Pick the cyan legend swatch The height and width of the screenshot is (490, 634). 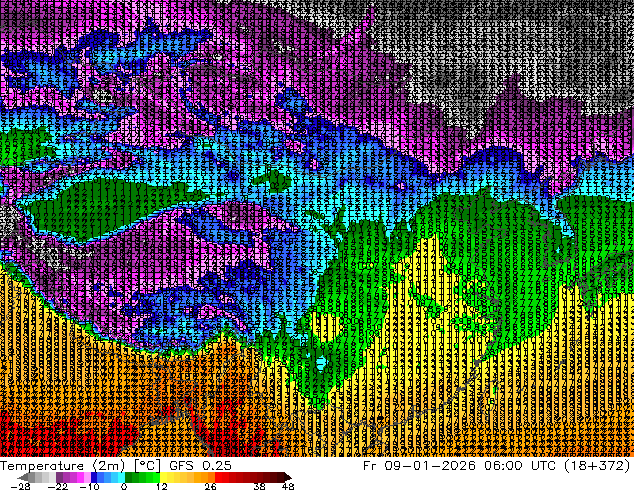[x=121, y=477]
